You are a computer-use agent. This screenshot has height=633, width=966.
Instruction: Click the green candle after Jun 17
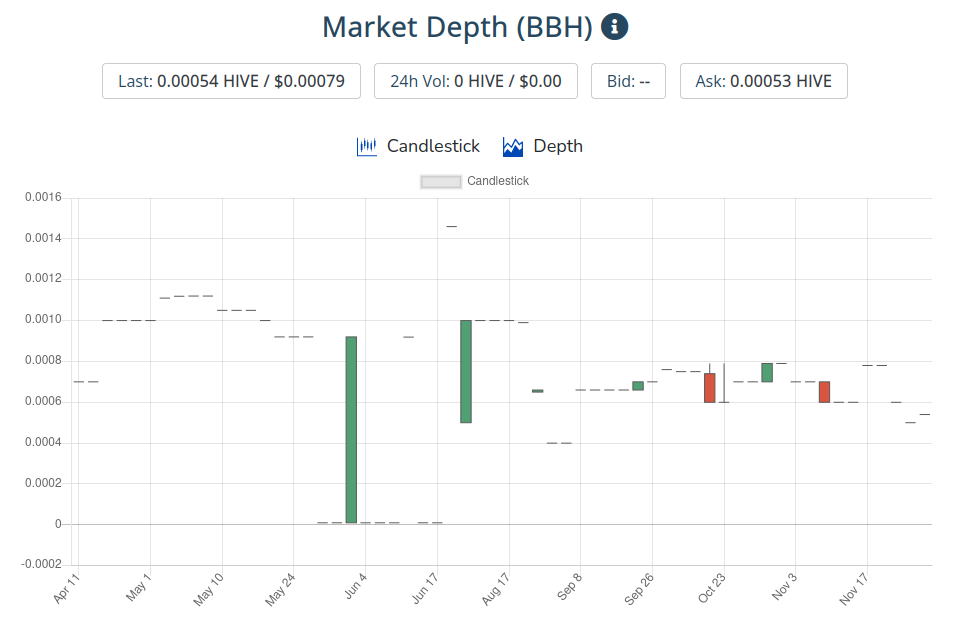tap(466, 372)
